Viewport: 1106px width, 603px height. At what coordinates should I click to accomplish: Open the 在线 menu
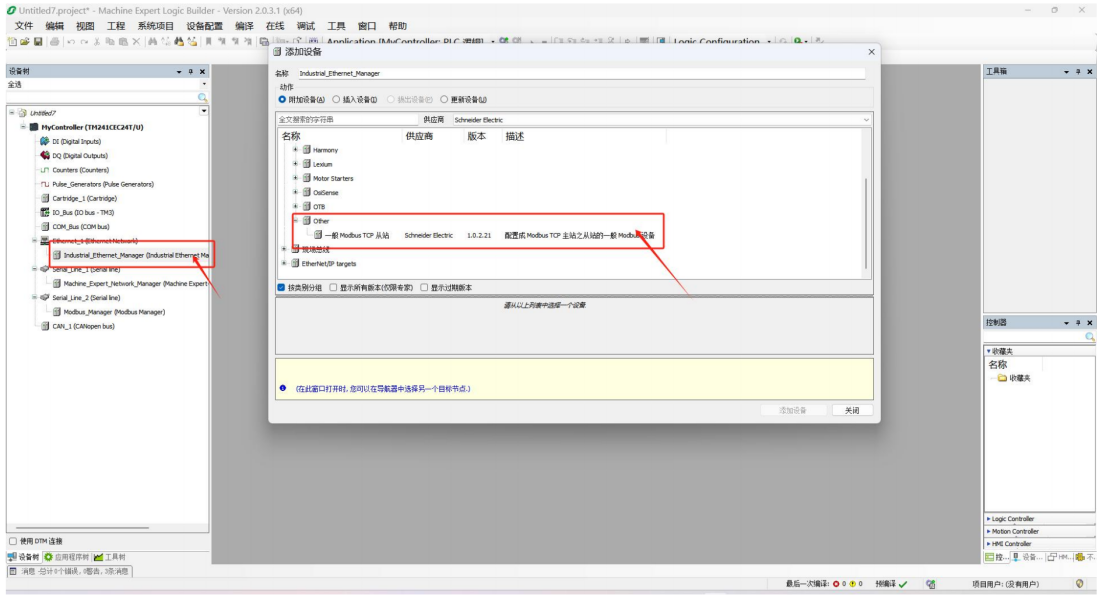tap(275, 26)
